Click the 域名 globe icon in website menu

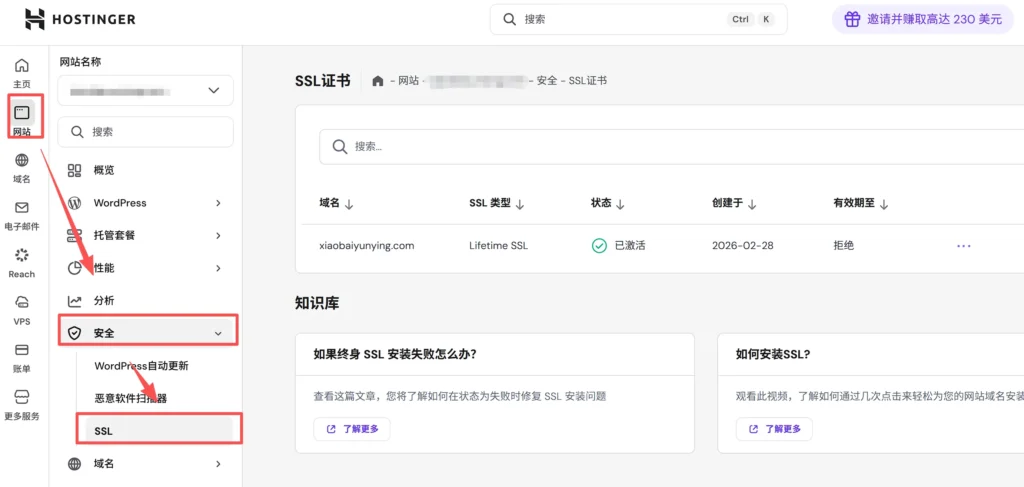[74, 464]
